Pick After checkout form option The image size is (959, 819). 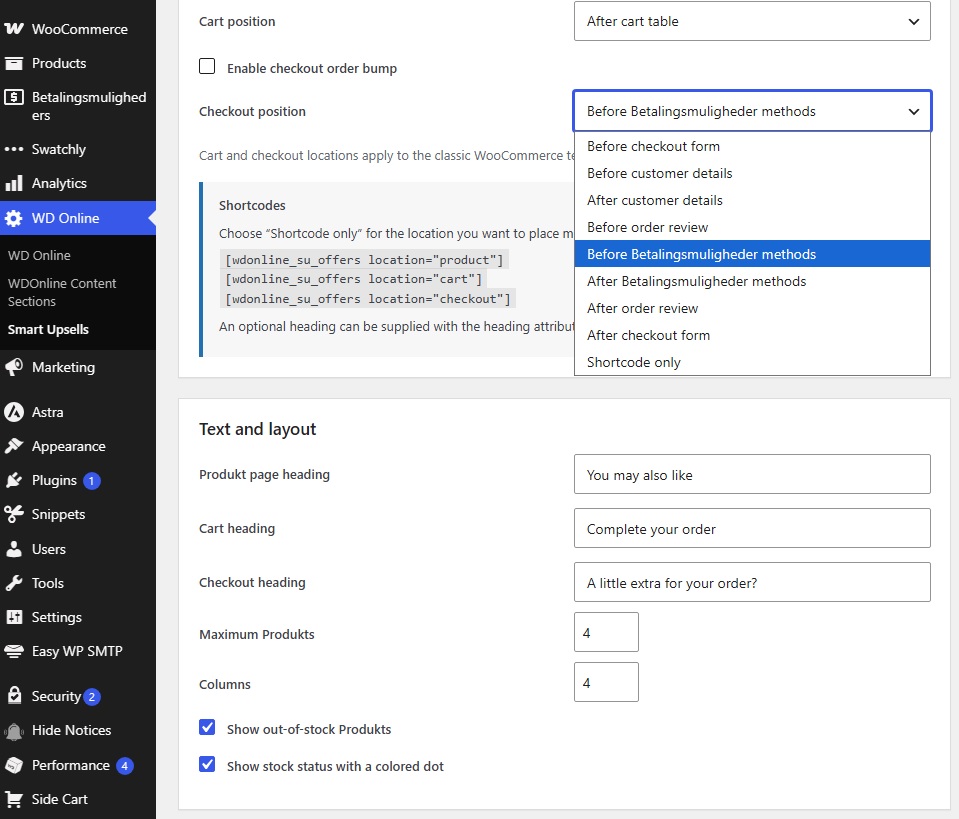pos(752,335)
